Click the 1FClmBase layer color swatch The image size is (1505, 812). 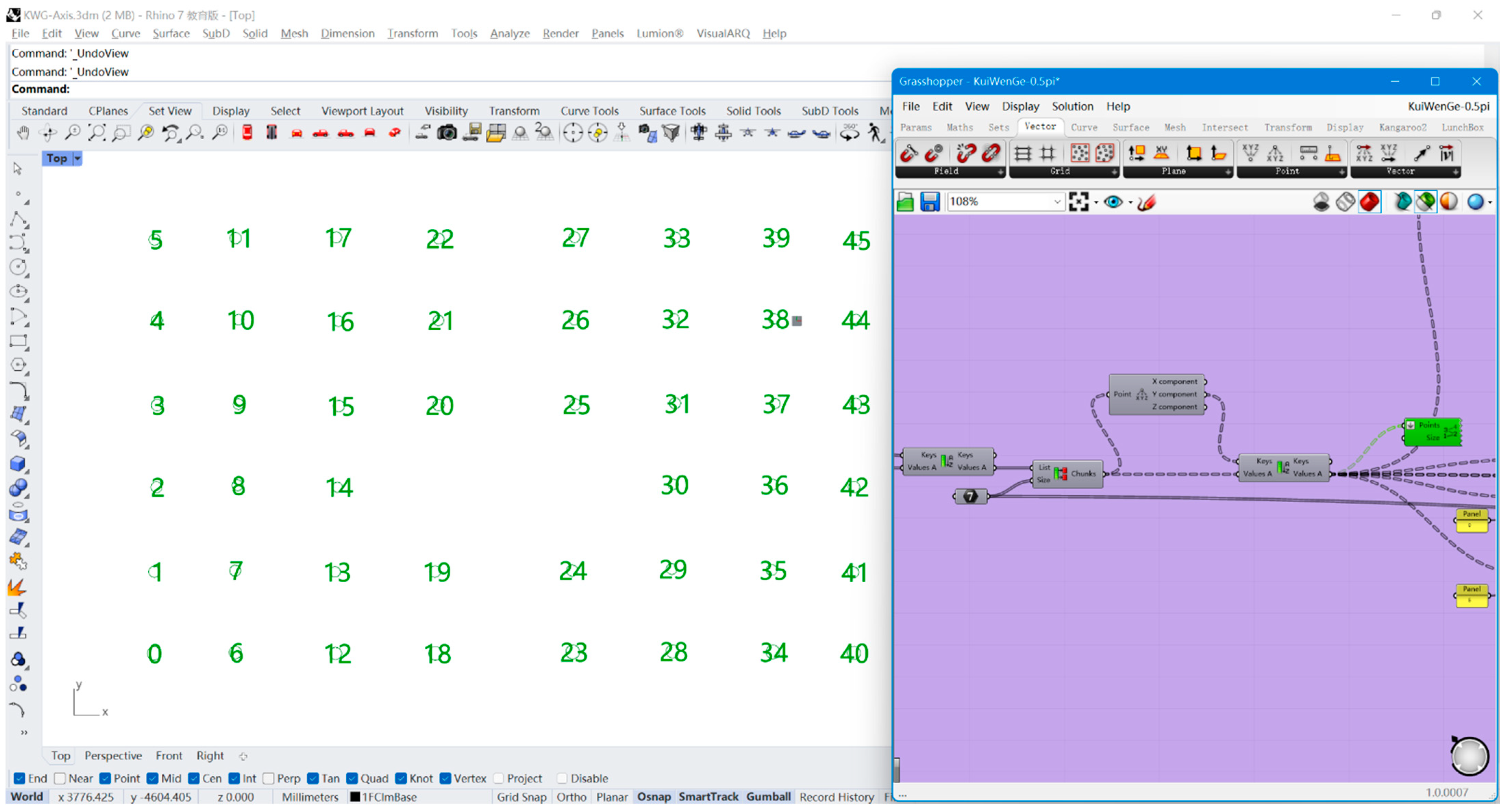coord(355,797)
